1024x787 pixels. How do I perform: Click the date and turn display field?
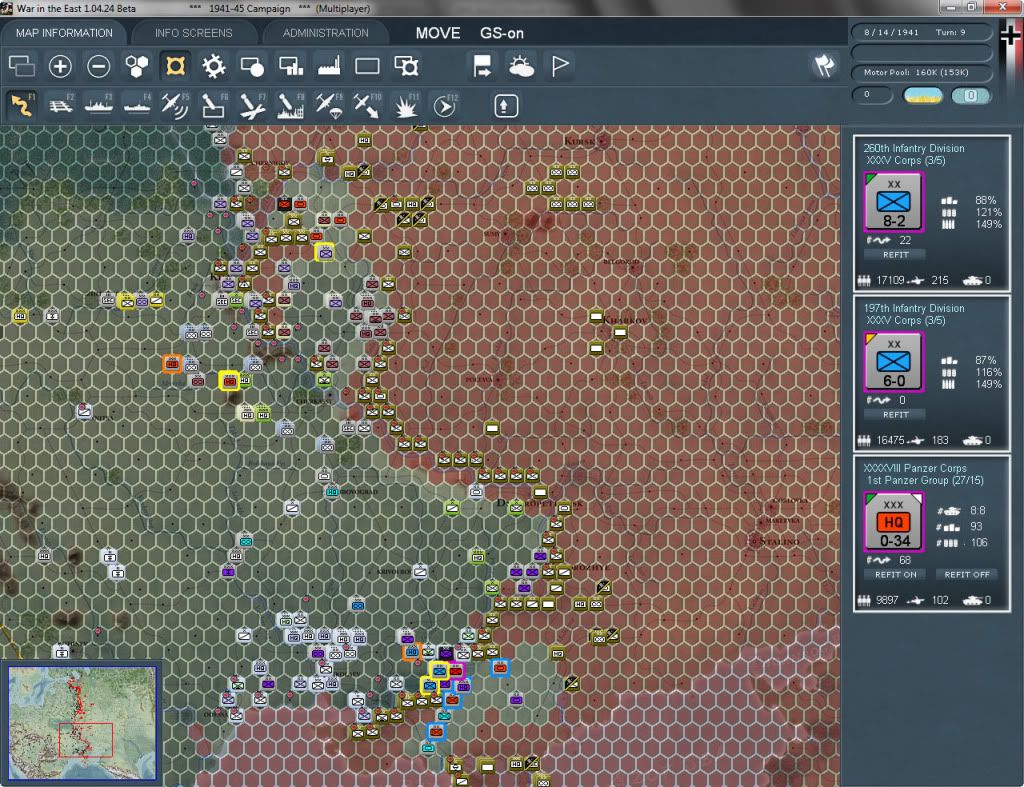(921, 32)
